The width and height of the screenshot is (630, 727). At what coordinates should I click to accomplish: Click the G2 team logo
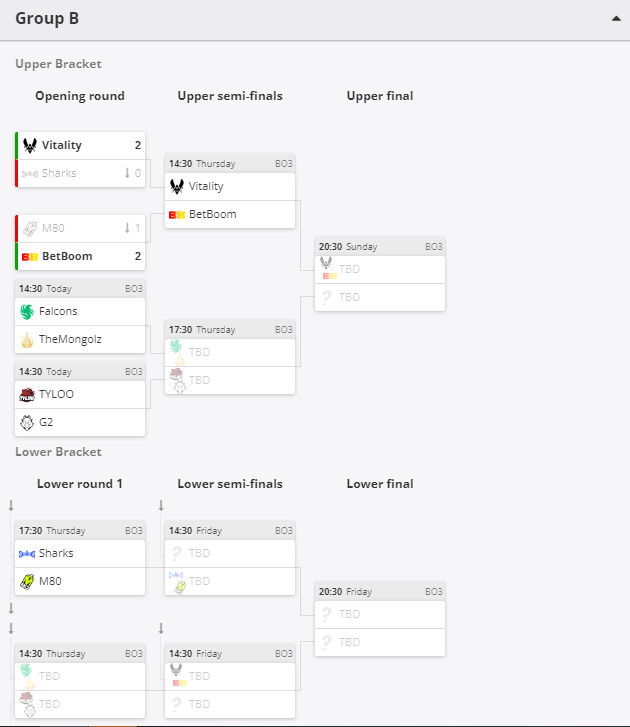click(x=27, y=422)
